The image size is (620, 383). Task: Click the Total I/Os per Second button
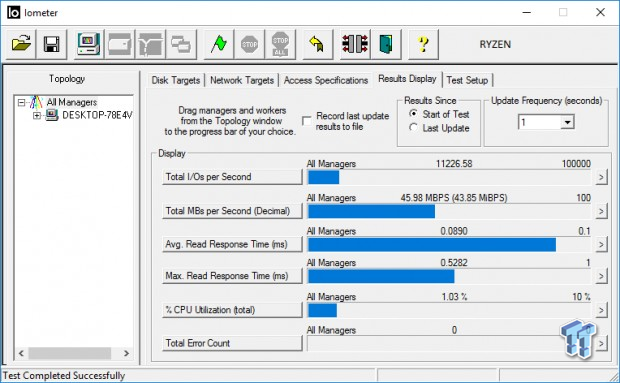tap(232, 177)
